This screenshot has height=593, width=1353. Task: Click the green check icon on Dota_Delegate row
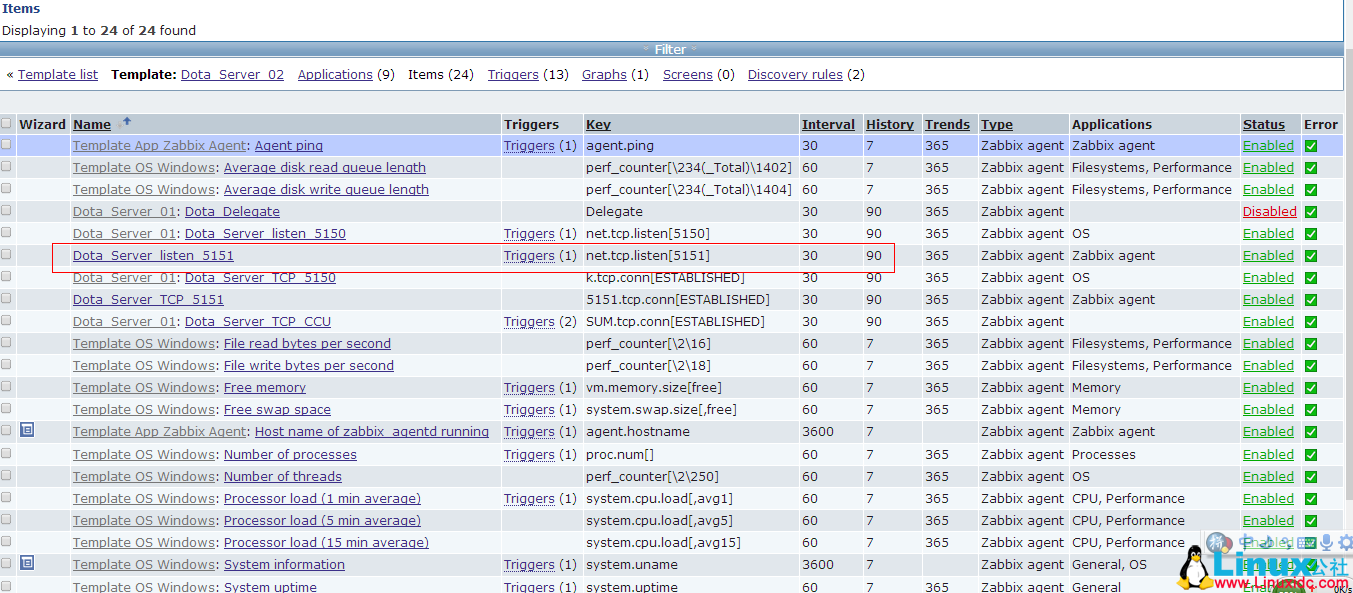[1310, 211]
